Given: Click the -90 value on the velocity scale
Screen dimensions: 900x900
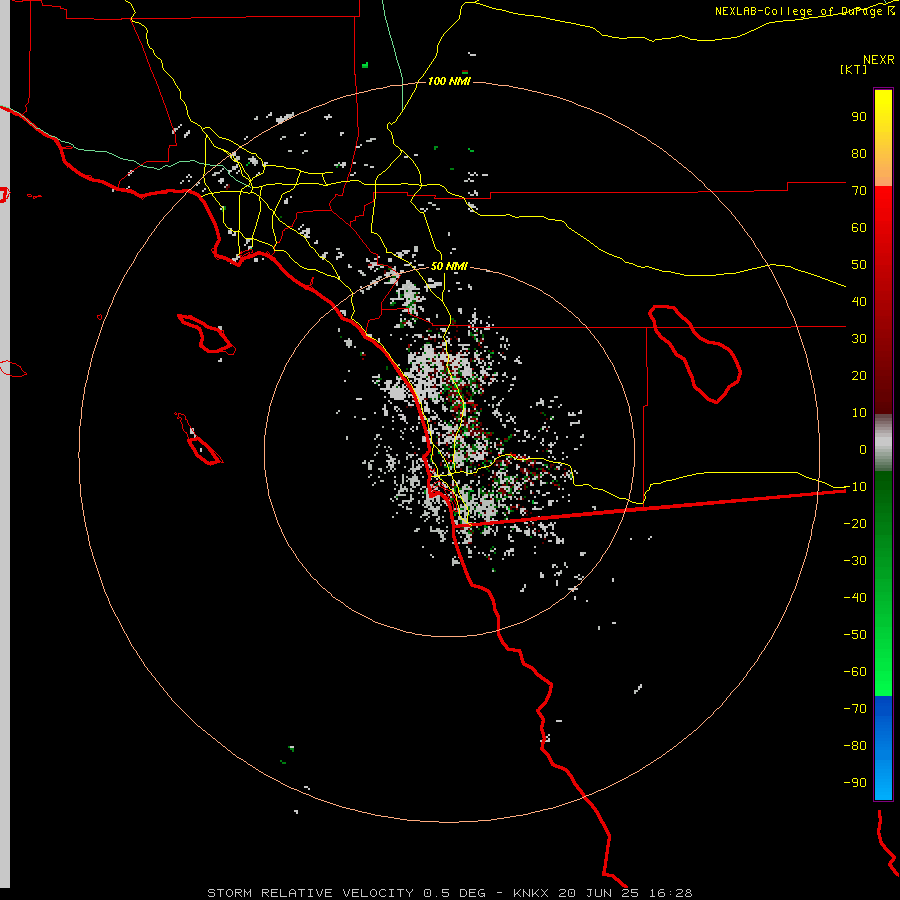Looking at the screenshot, I should (x=855, y=783).
